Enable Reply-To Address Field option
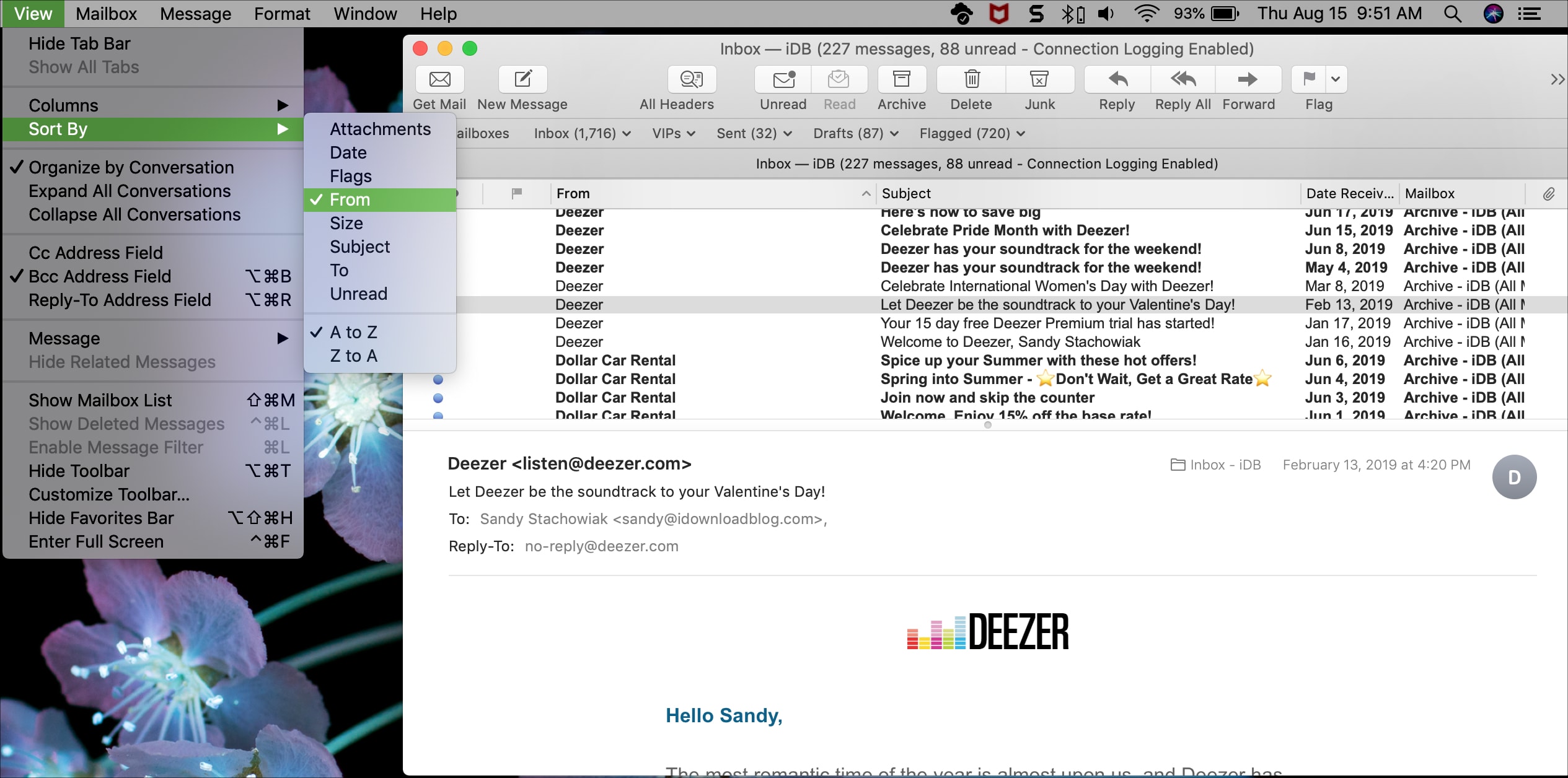The height and width of the screenshot is (778, 1568). 153,300
